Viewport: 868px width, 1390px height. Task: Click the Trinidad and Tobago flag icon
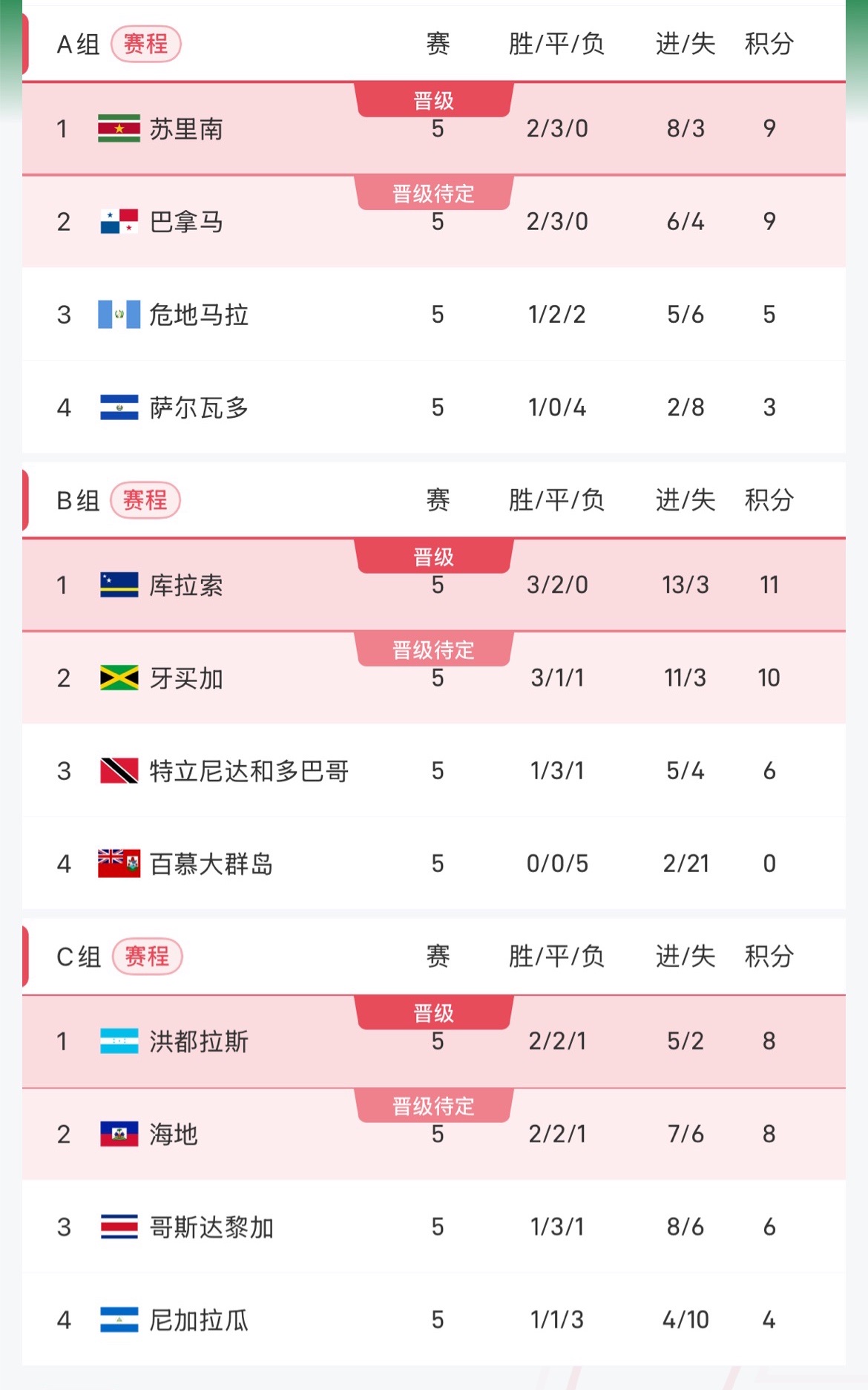pyautogui.click(x=119, y=771)
